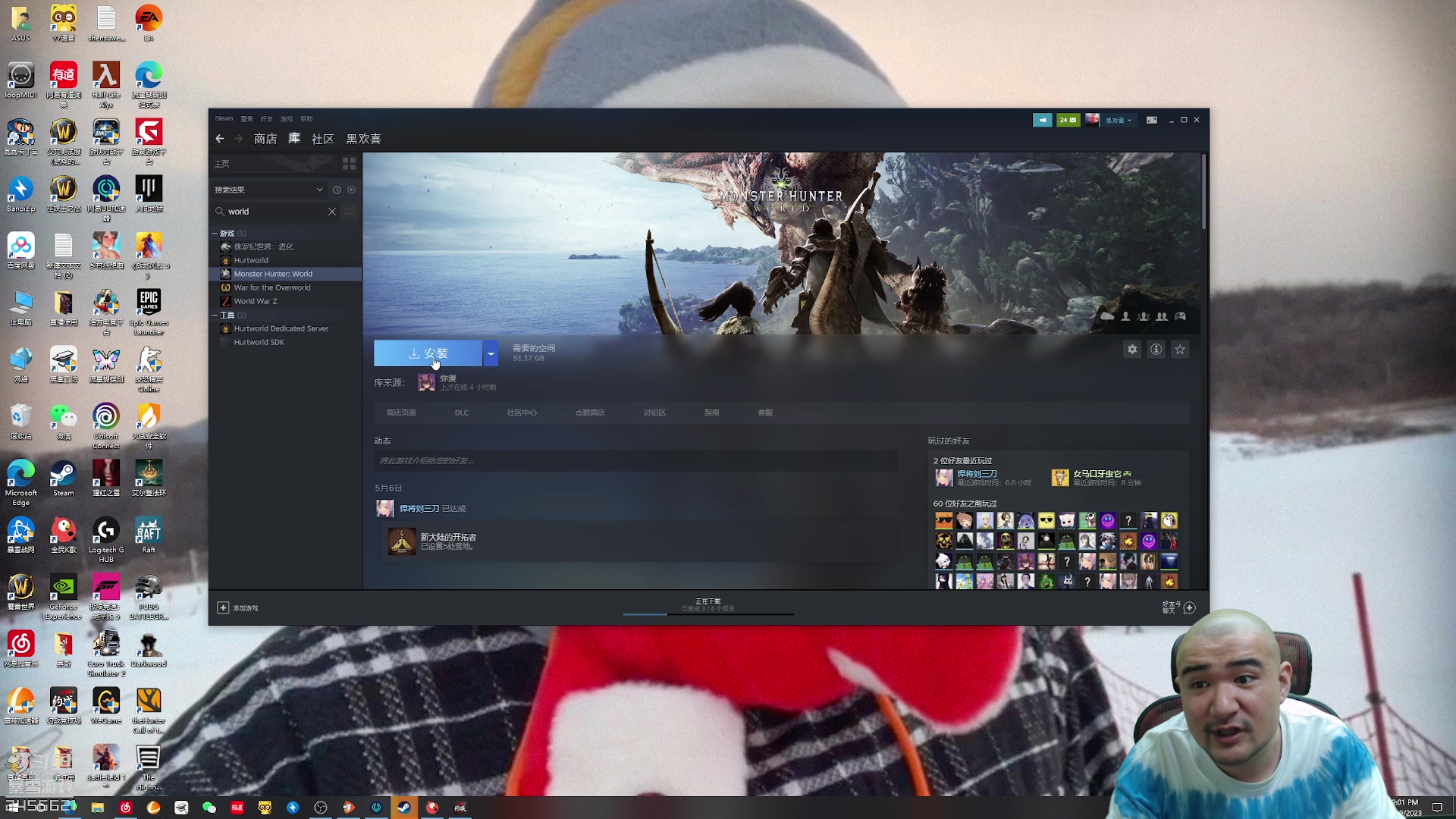1456x819 pixels.
Task: Open Steam desktop shortcut icon
Action: (x=64, y=479)
